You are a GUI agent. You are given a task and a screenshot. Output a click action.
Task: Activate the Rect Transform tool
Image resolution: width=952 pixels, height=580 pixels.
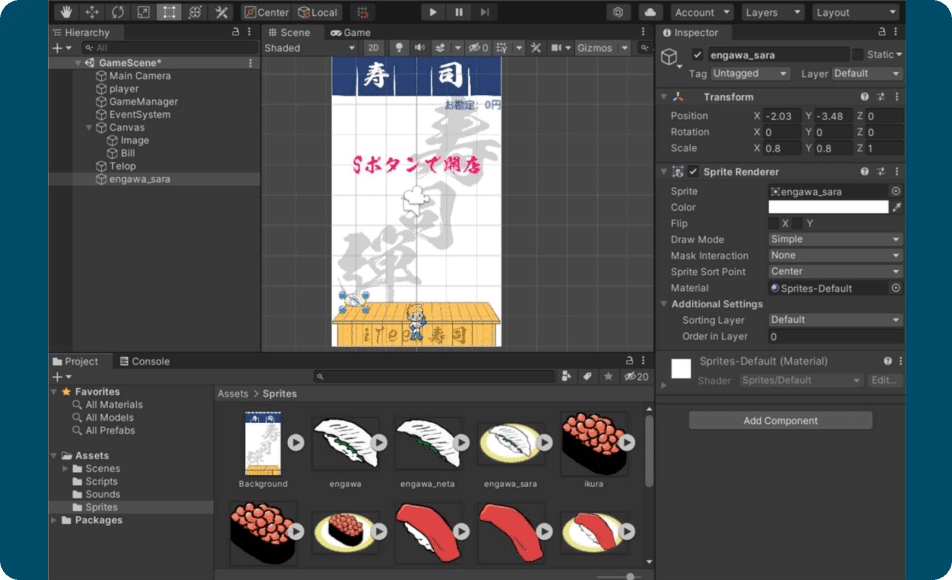point(169,12)
